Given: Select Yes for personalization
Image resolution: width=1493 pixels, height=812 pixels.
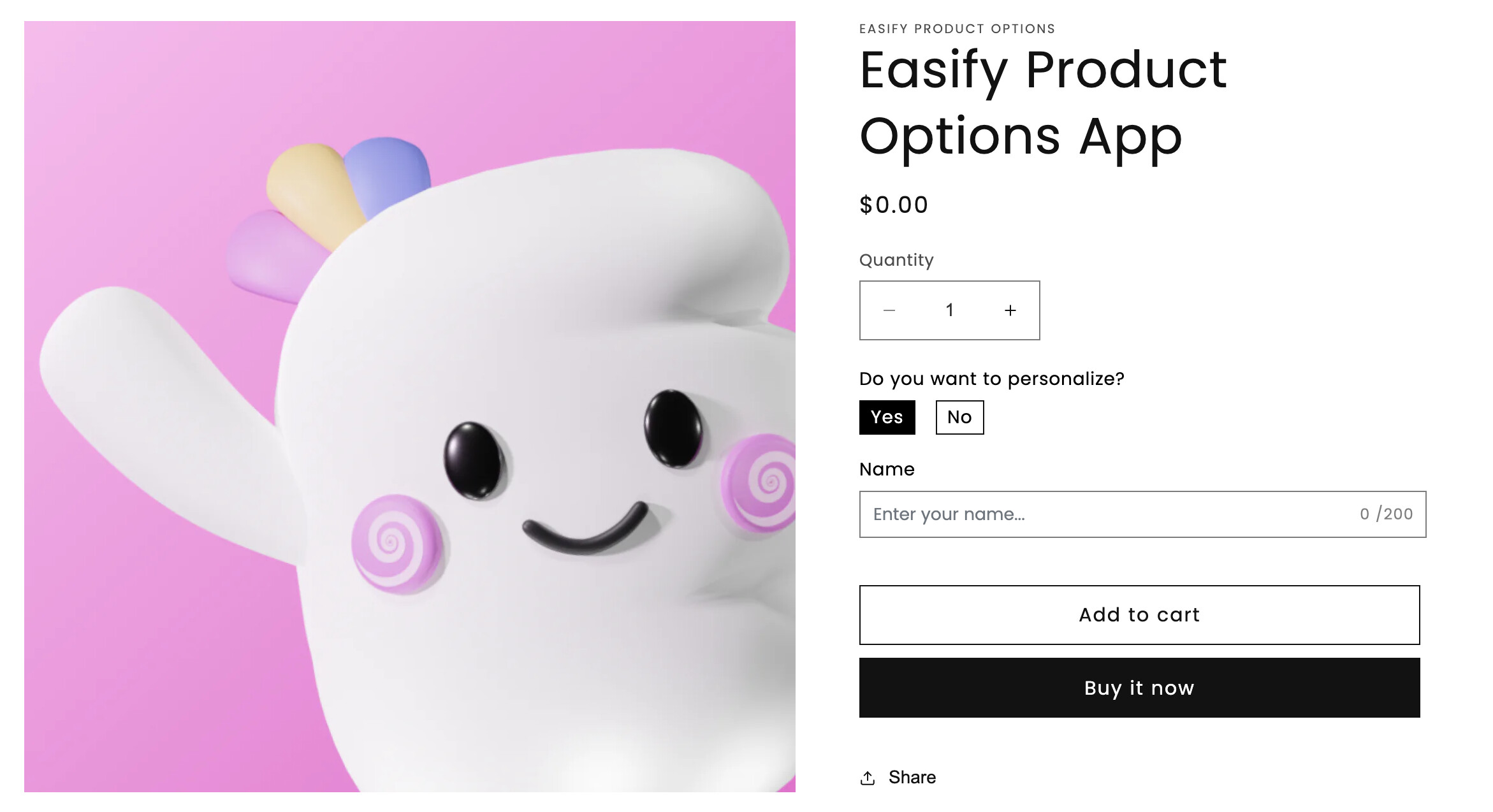Looking at the screenshot, I should click(887, 417).
